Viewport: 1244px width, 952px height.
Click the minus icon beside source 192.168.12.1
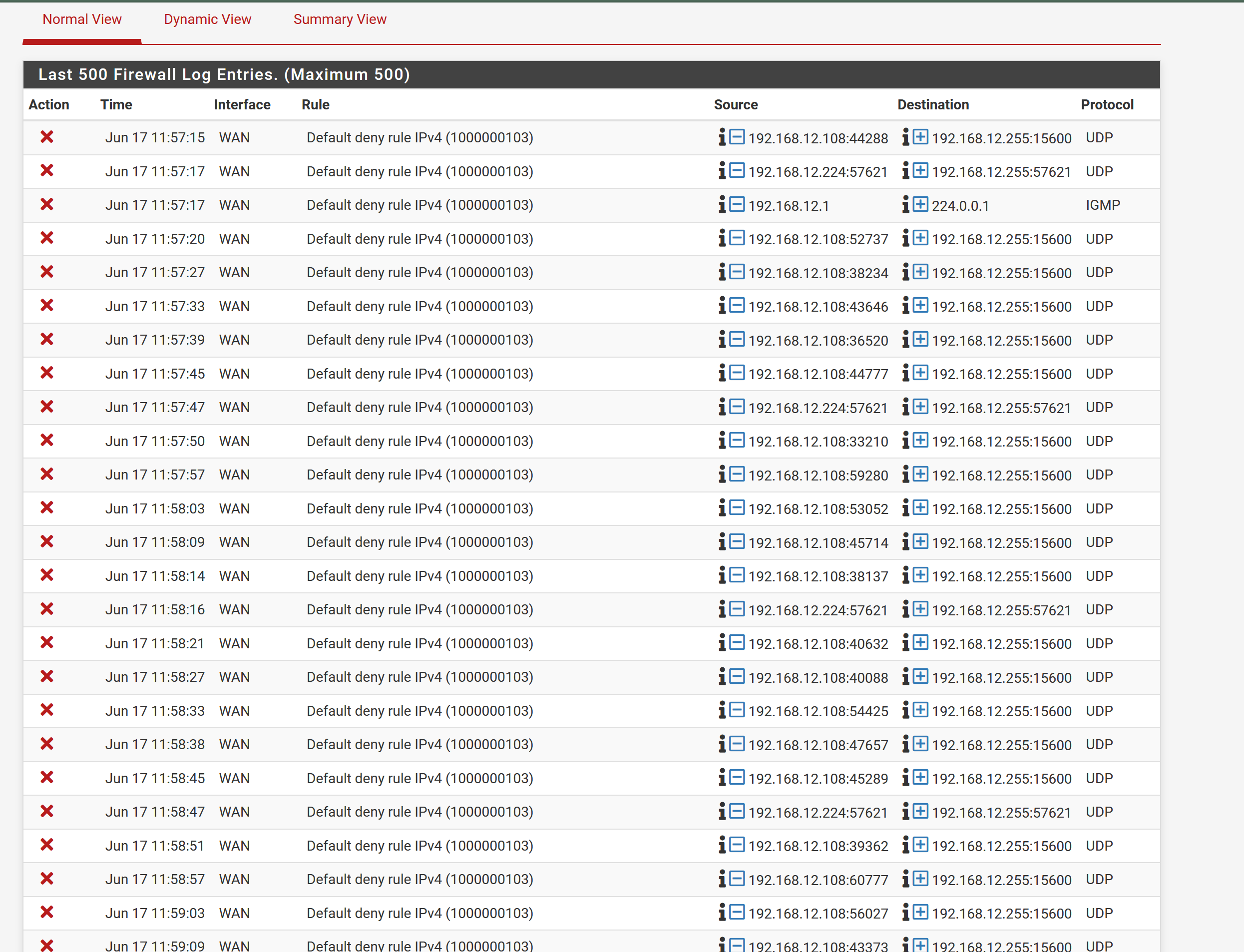(x=737, y=204)
